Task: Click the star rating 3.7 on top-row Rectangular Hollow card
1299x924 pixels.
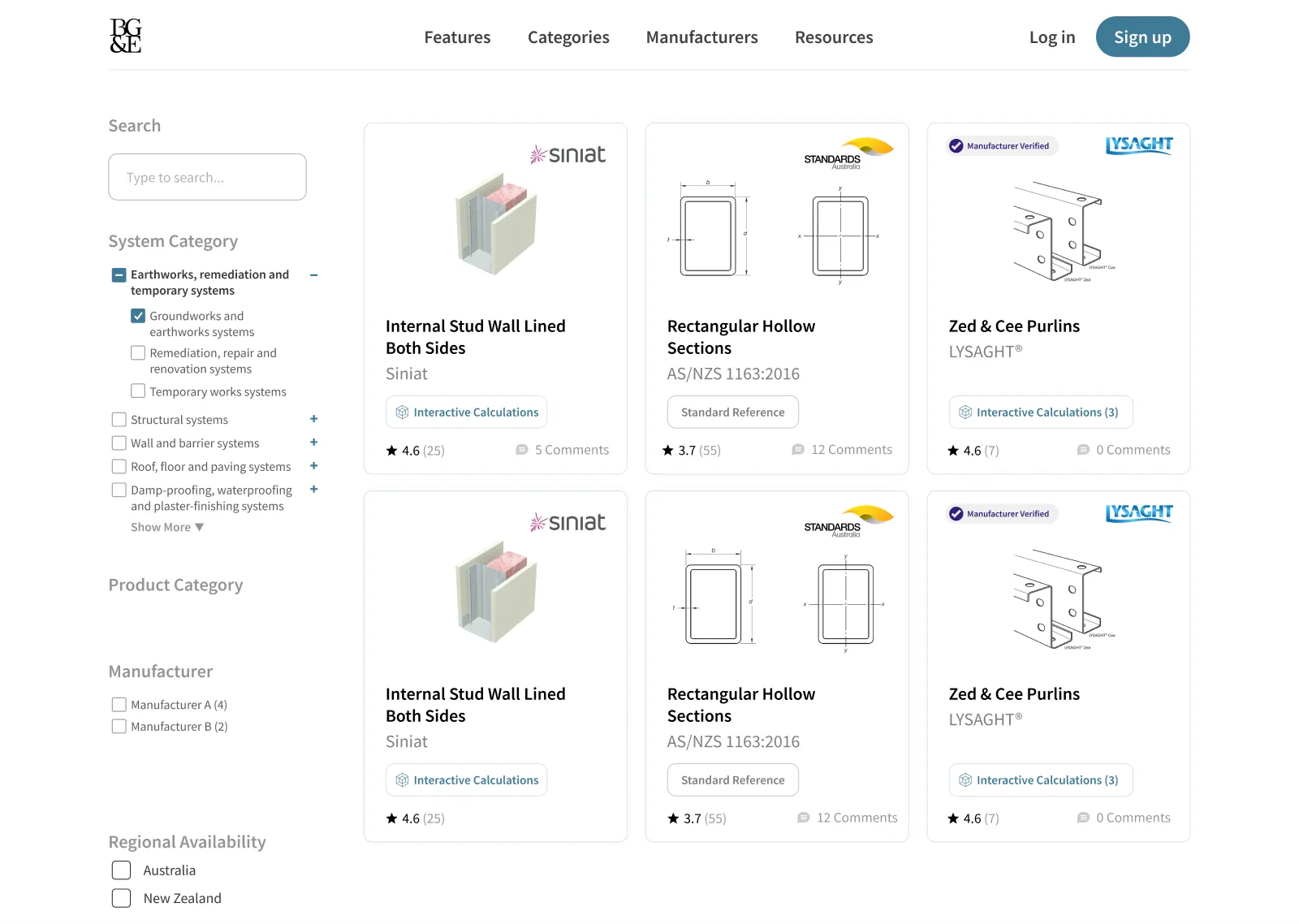Action: point(691,450)
